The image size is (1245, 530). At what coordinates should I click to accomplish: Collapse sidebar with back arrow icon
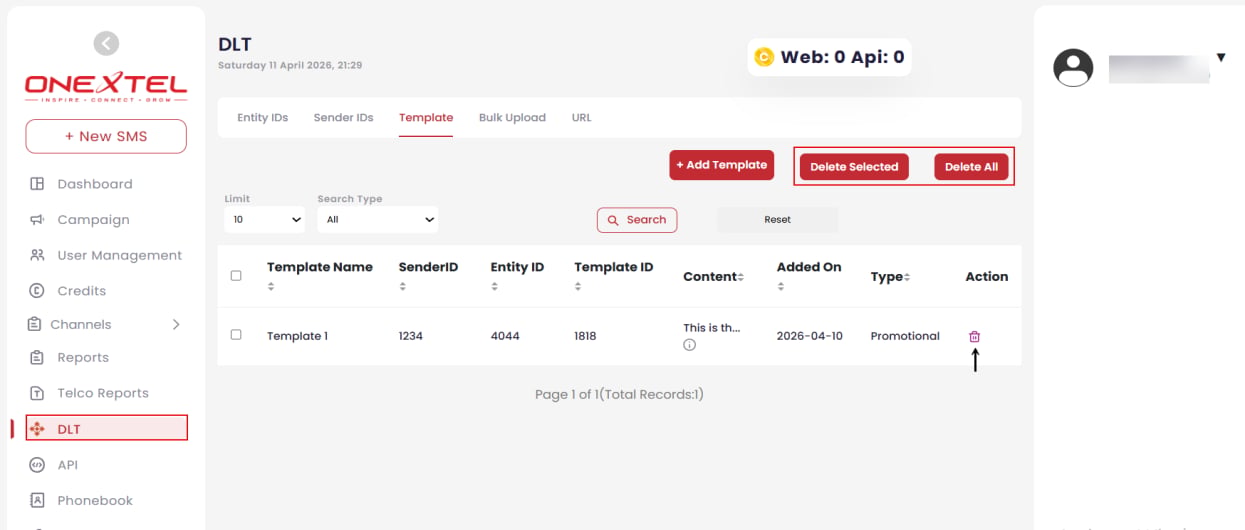[106, 43]
